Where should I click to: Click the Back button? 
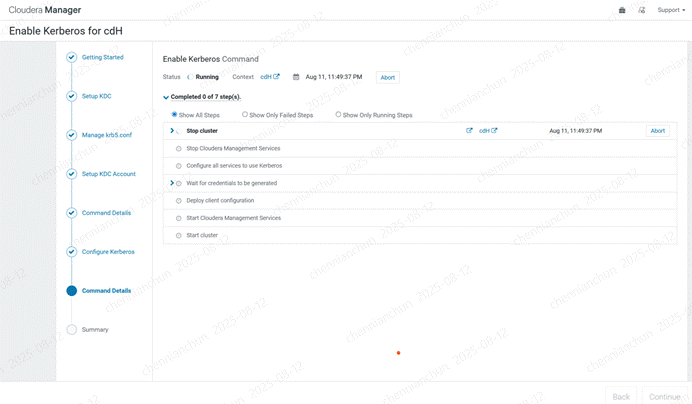[621, 396]
